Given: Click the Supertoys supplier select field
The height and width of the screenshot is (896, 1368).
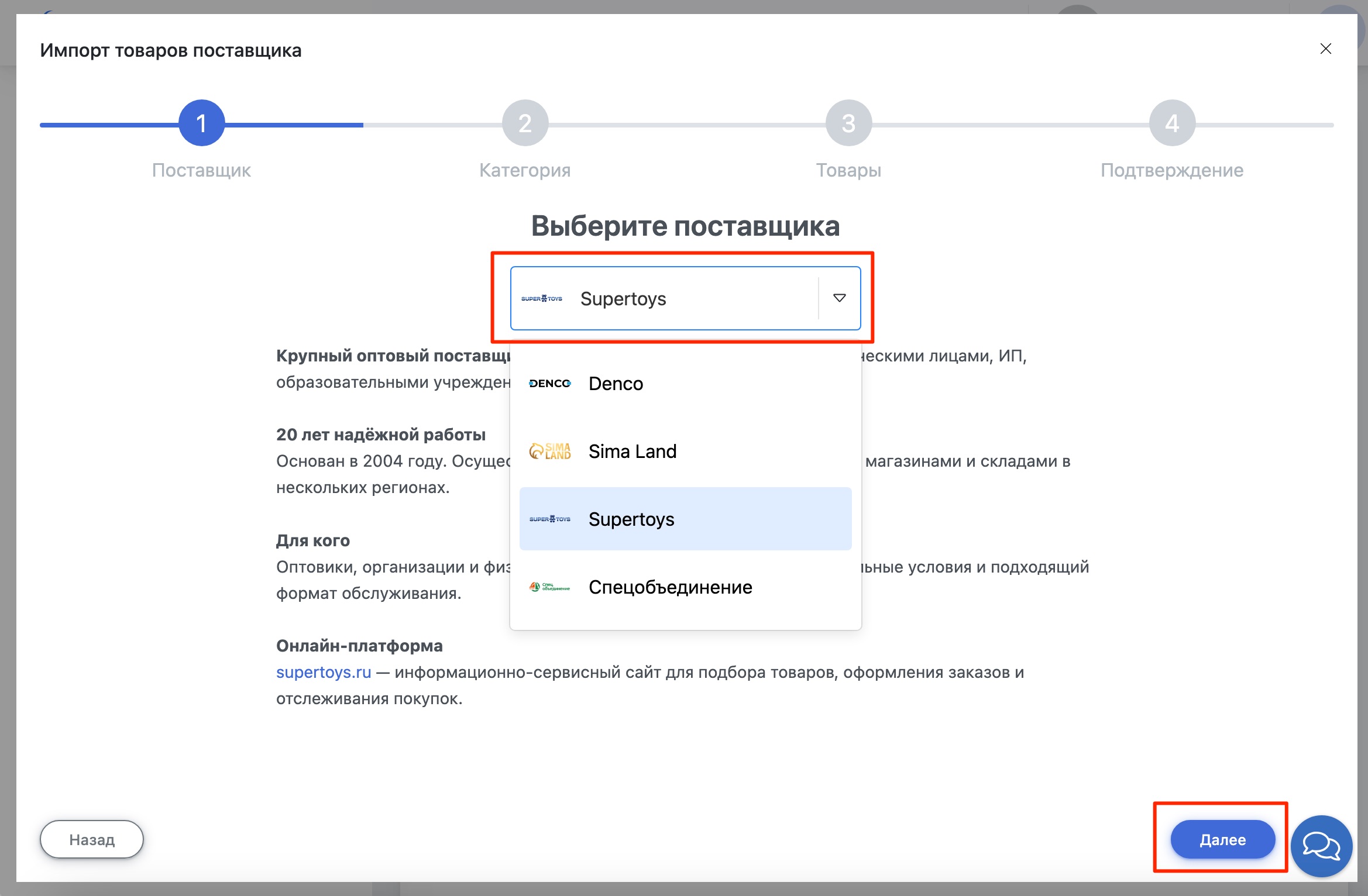Looking at the screenshot, I should click(685, 298).
